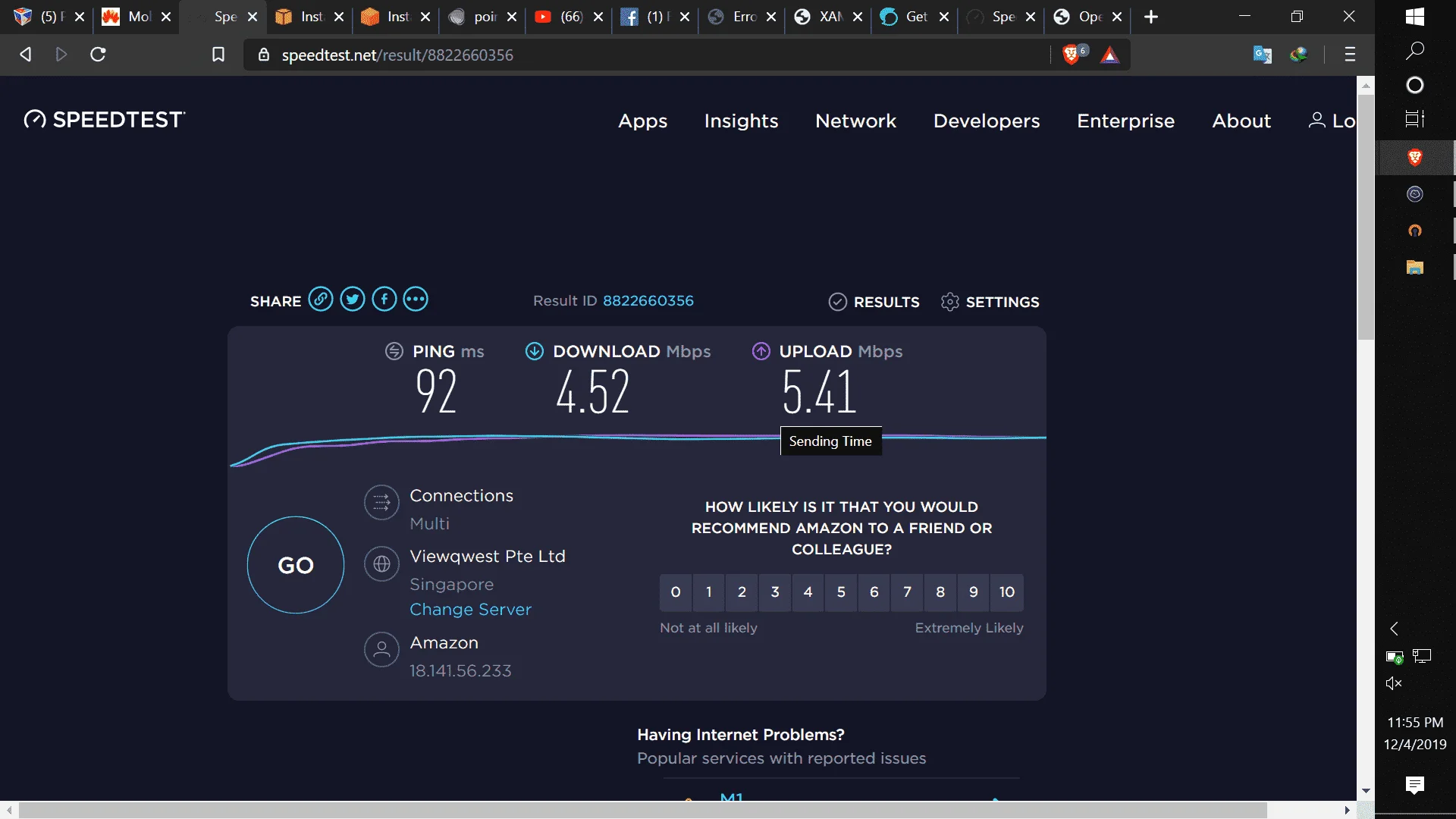Select rating 1 for recommendation
This screenshot has width=1456, height=819.
[709, 592]
